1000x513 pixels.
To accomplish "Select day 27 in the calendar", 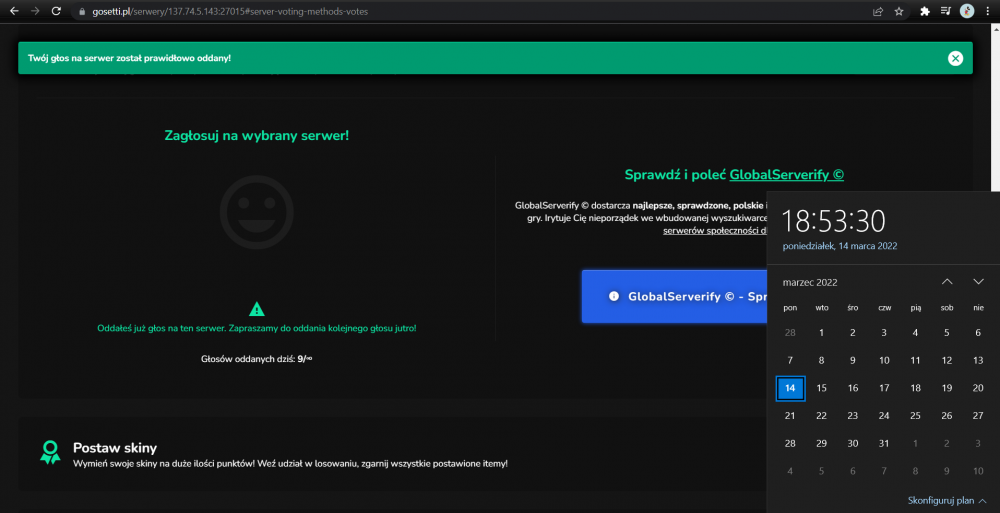I will [x=978, y=415].
